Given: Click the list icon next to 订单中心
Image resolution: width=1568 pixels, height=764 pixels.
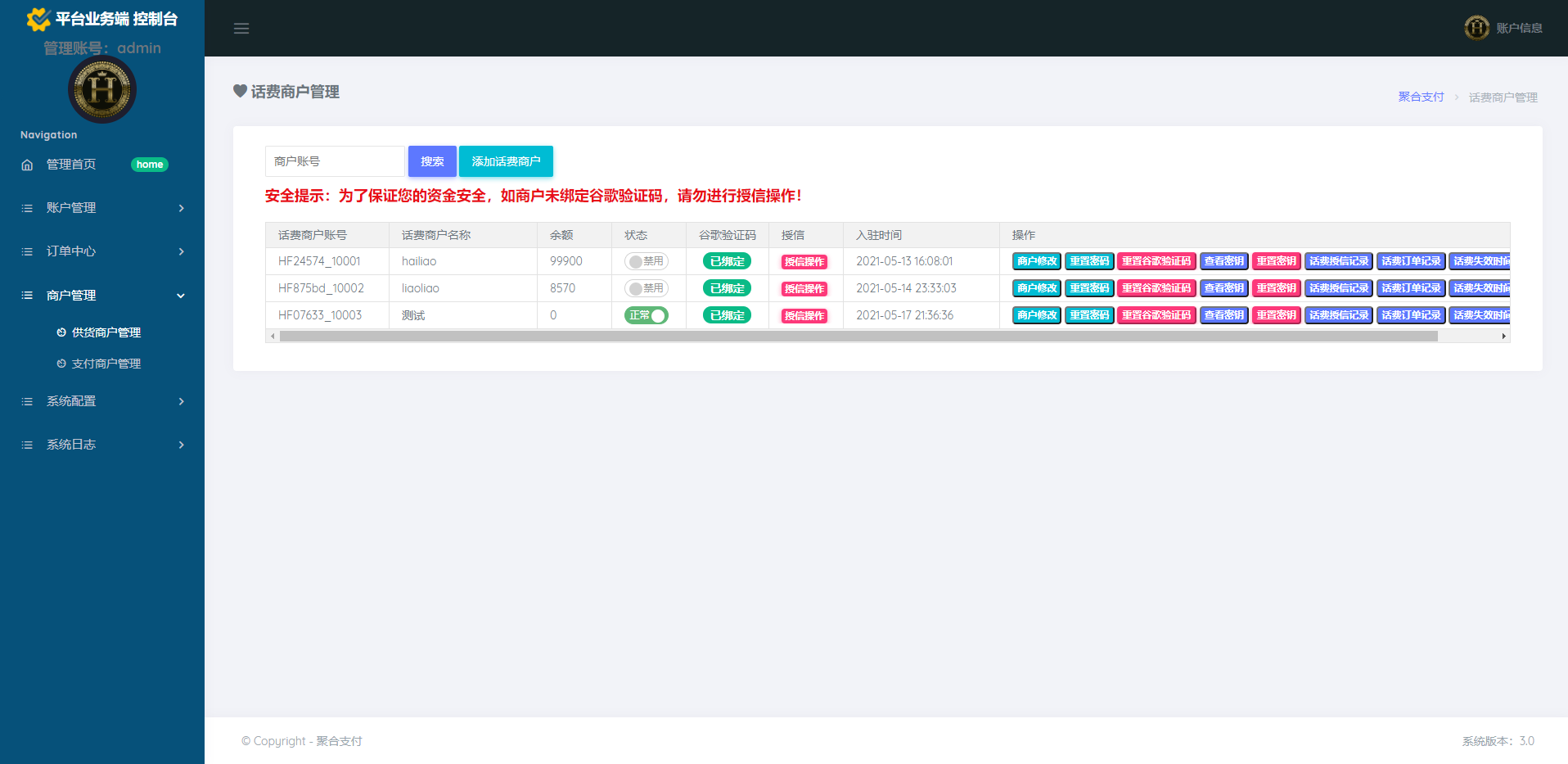Looking at the screenshot, I should pyautogui.click(x=25, y=251).
